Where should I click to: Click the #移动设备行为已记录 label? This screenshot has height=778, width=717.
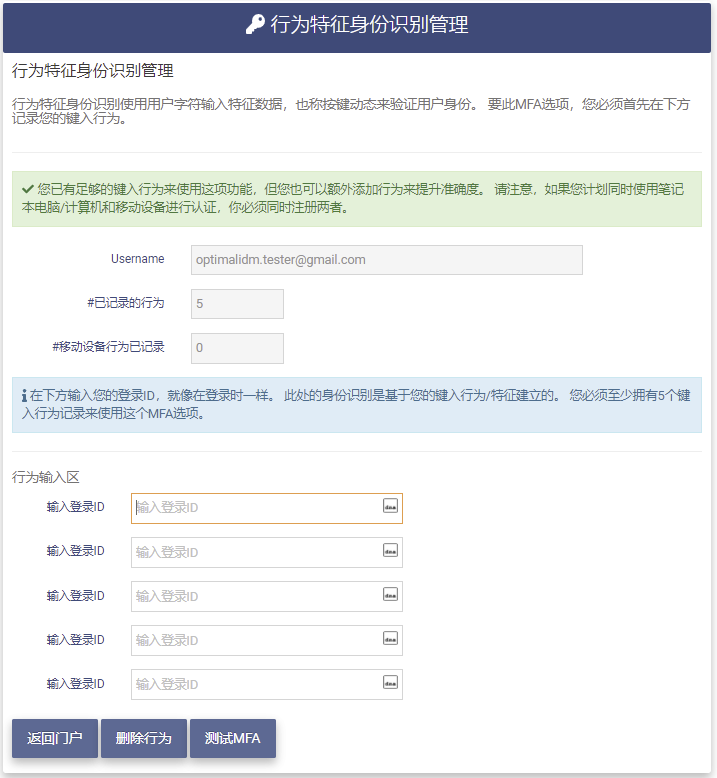108,347
